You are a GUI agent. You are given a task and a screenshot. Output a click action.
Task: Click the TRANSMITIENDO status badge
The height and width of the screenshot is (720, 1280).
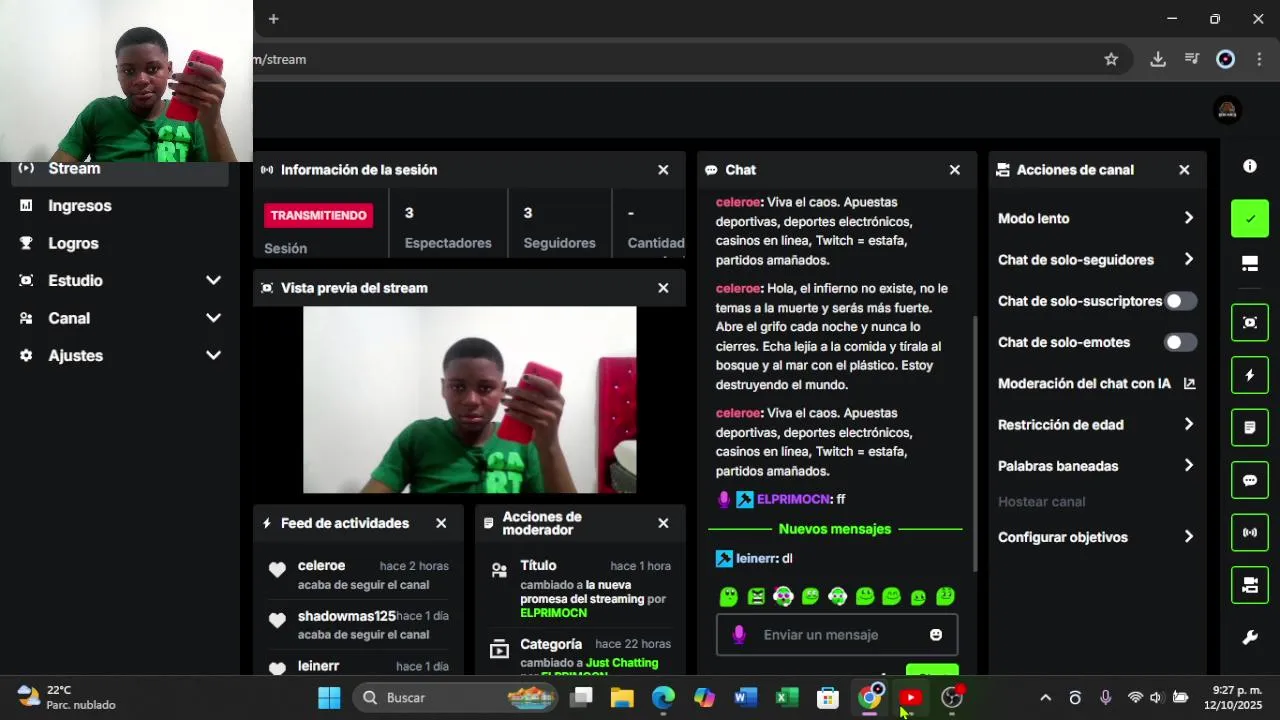(319, 215)
